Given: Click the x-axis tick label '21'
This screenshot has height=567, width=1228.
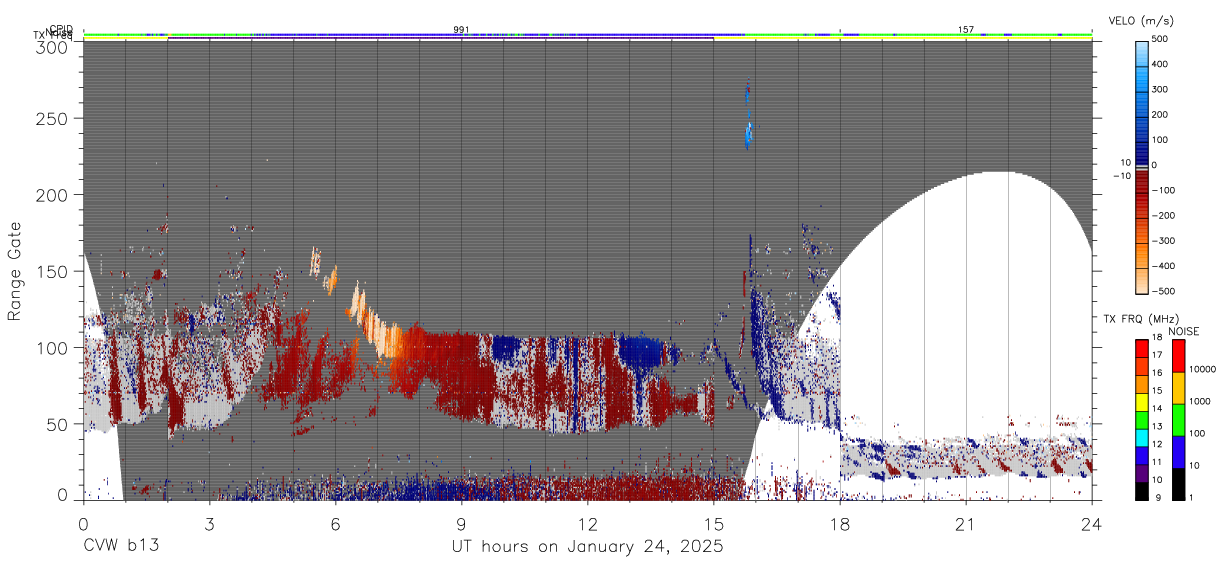Looking at the screenshot, I should (x=966, y=523).
